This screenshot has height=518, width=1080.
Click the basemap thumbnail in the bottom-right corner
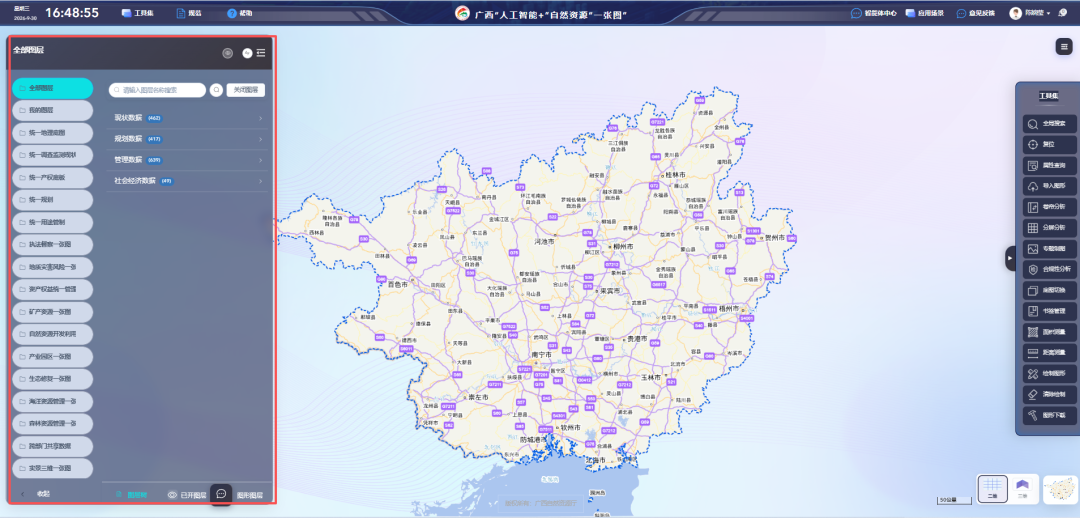(x=1061, y=488)
